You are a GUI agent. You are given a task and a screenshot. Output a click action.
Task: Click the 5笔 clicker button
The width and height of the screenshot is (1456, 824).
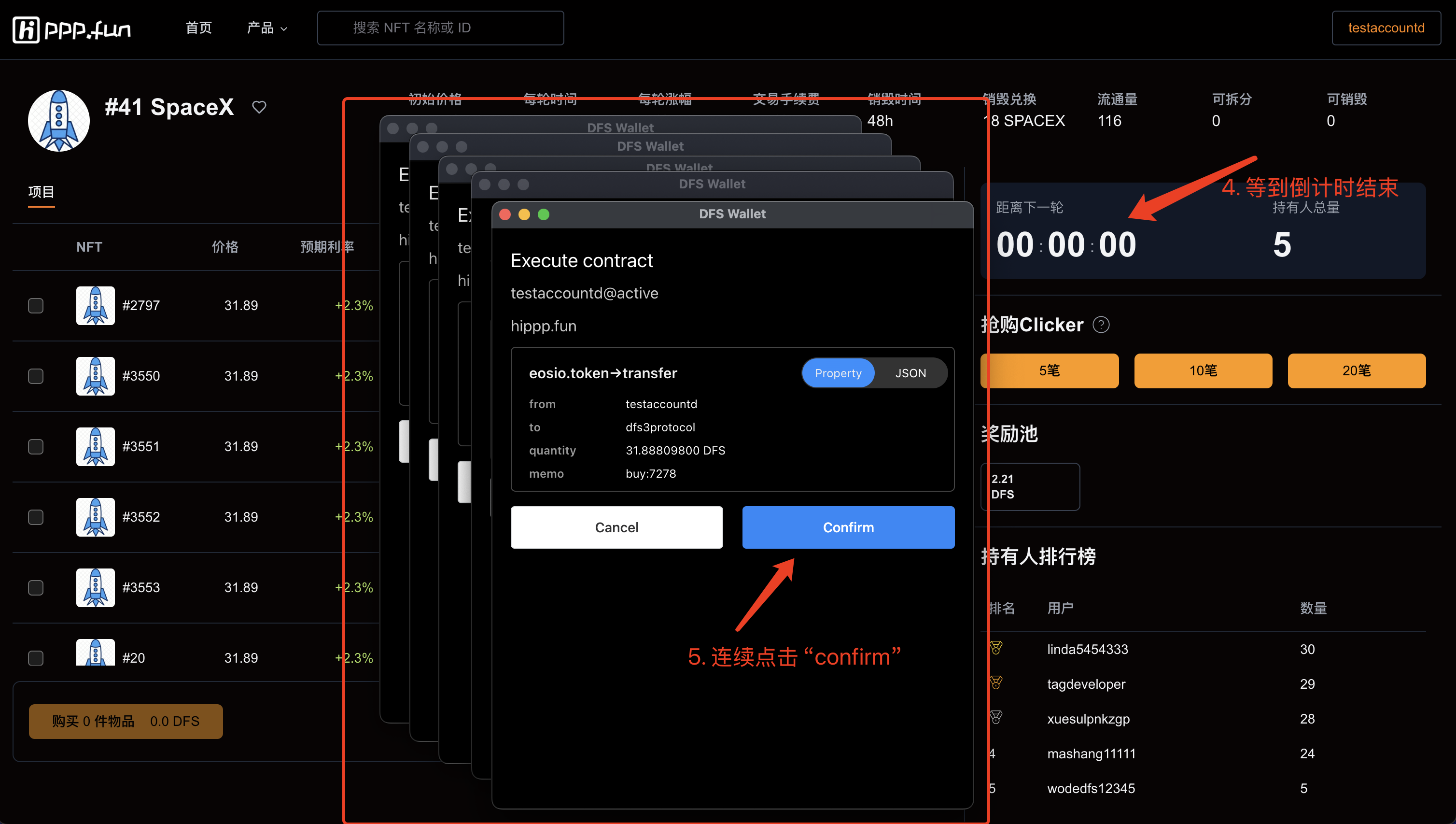(x=1050, y=370)
